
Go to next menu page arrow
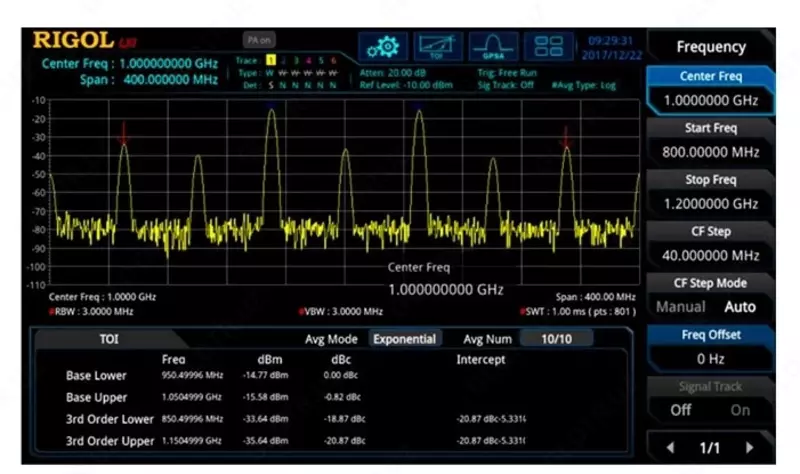coord(749,447)
